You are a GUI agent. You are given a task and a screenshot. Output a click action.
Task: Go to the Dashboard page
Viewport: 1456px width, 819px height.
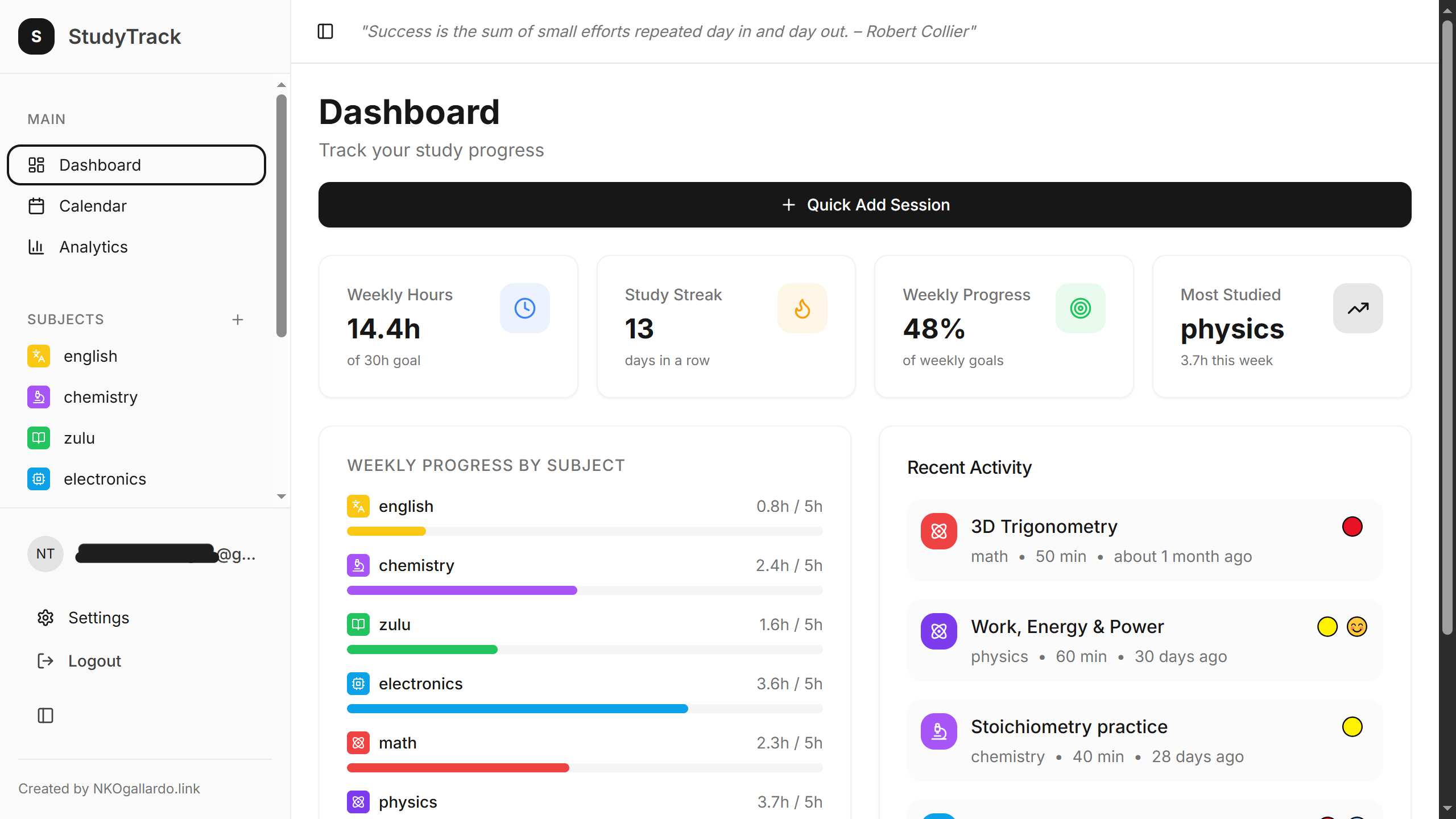136,165
